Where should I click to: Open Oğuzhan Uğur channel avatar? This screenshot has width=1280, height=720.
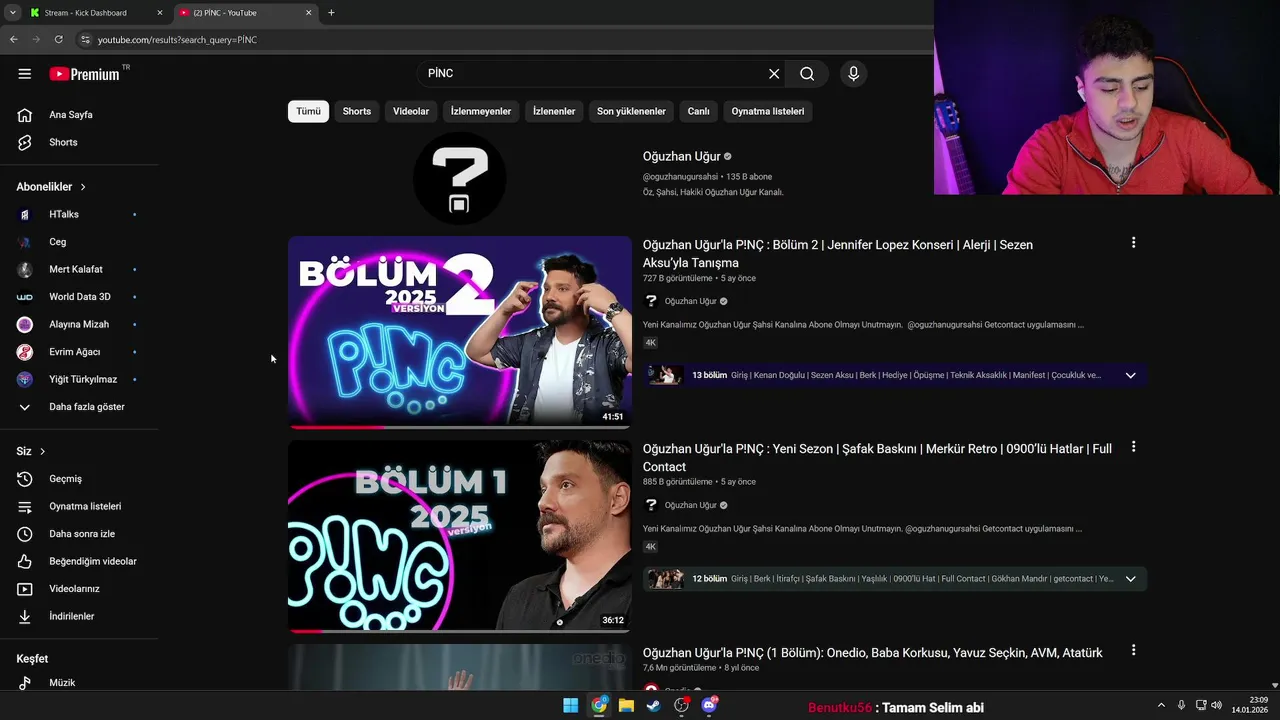tap(460, 178)
